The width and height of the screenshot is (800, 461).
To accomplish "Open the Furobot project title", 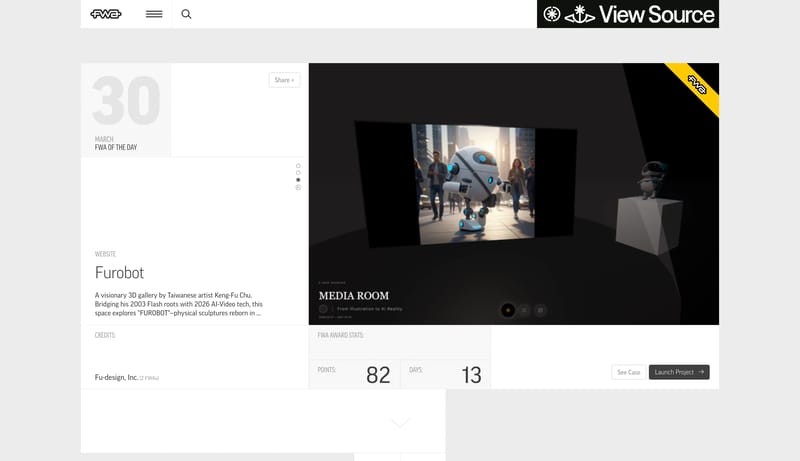I will click(x=119, y=273).
